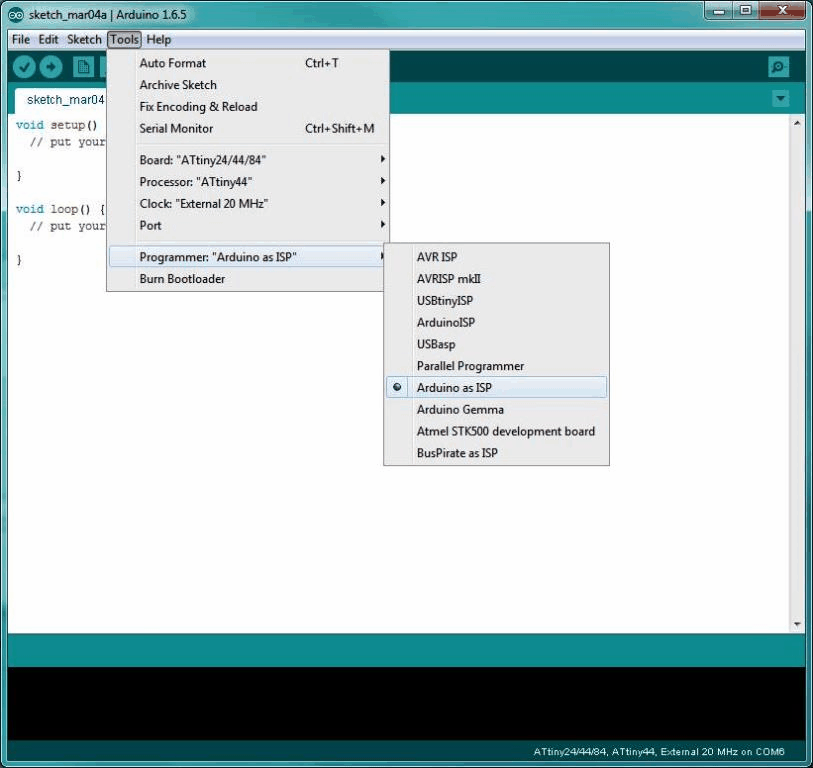Image resolution: width=813 pixels, height=768 pixels.
Task: Expand the Port submenu
Action: click(x=248, y=225)
